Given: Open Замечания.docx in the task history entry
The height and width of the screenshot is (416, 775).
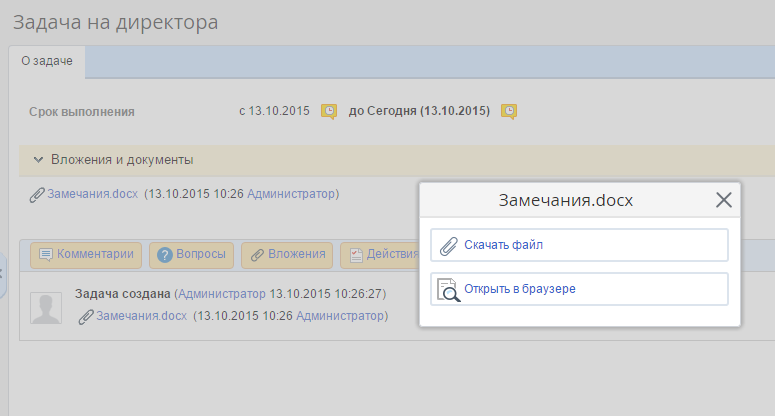Looking at the screenshot, I should [x=141, y=316].
